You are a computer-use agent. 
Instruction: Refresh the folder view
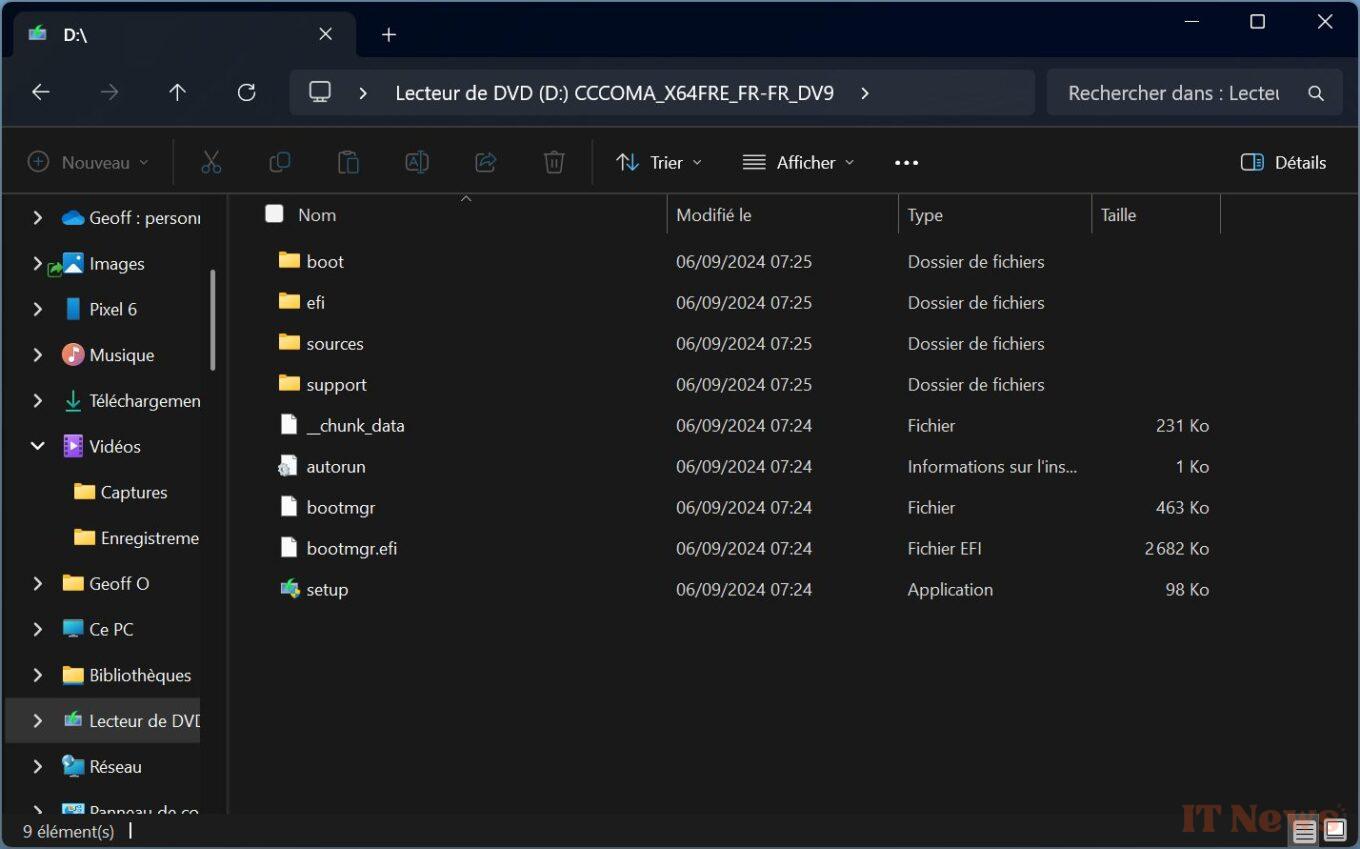click(x=246, y=92)
